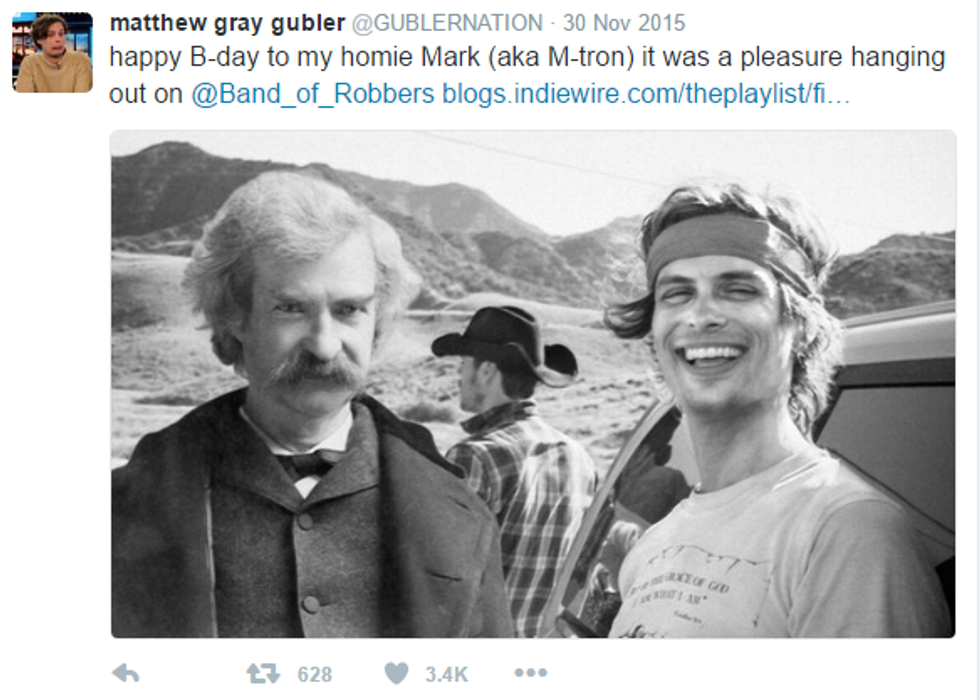Open the @GUBLERNATION handle link
The image size is (980, 700).
(448, 23)
